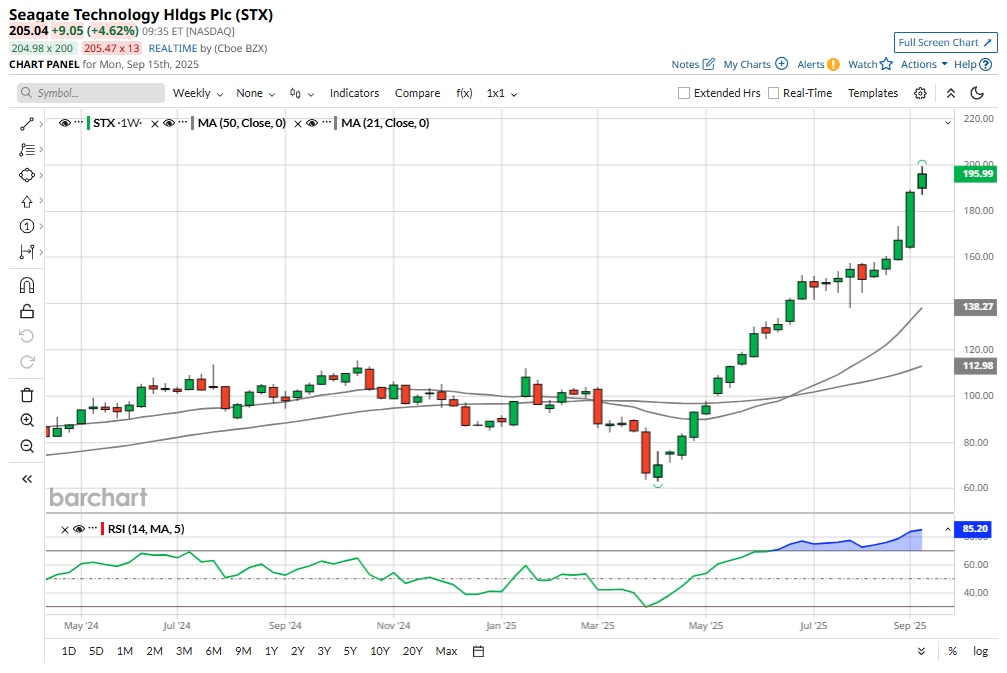Collapse the RSI pane with caret
Screen dimensions: 1007x673
pyautogui.click(x=948, y=529)
